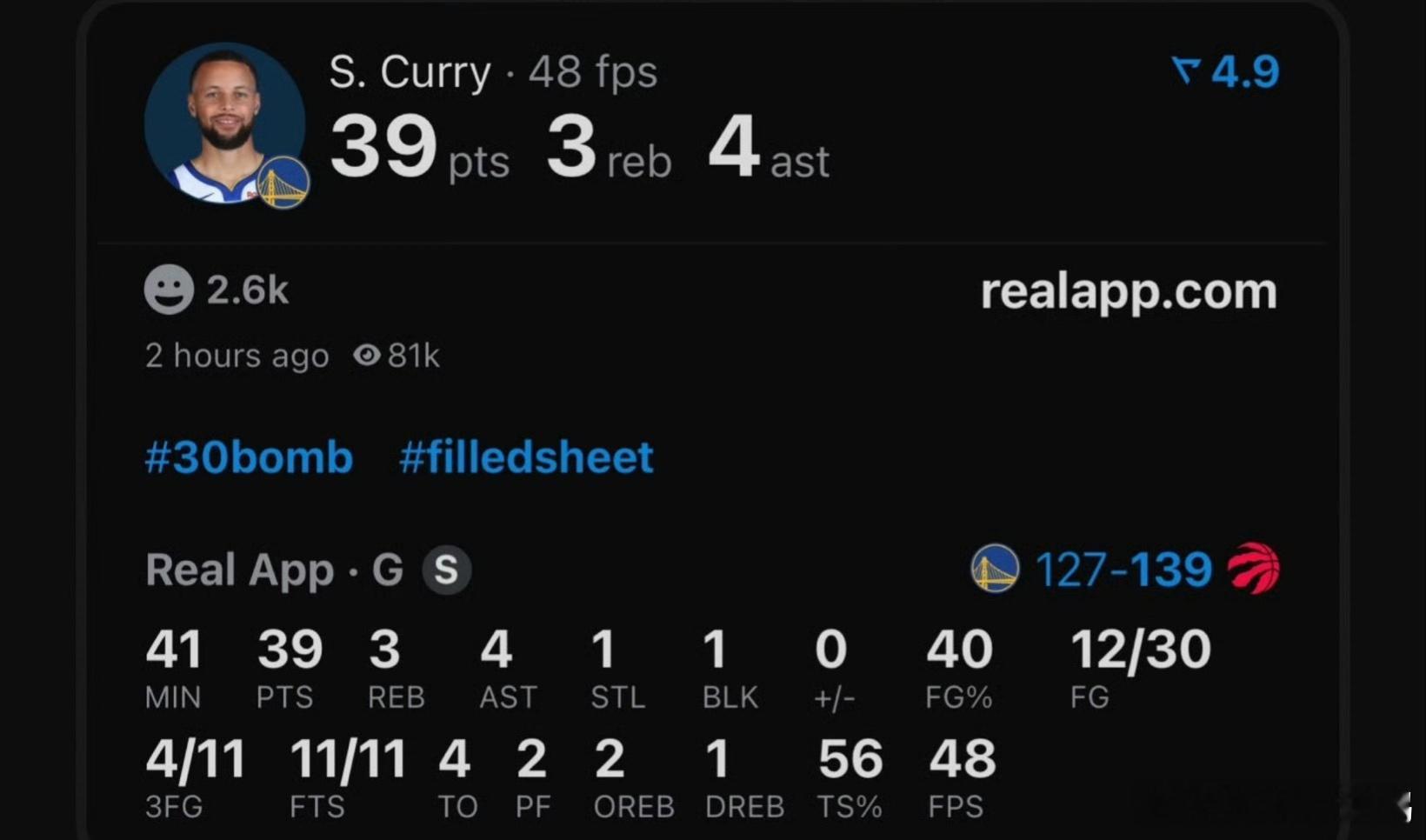Tap the 11/11 FTS stat

point(348,759)
